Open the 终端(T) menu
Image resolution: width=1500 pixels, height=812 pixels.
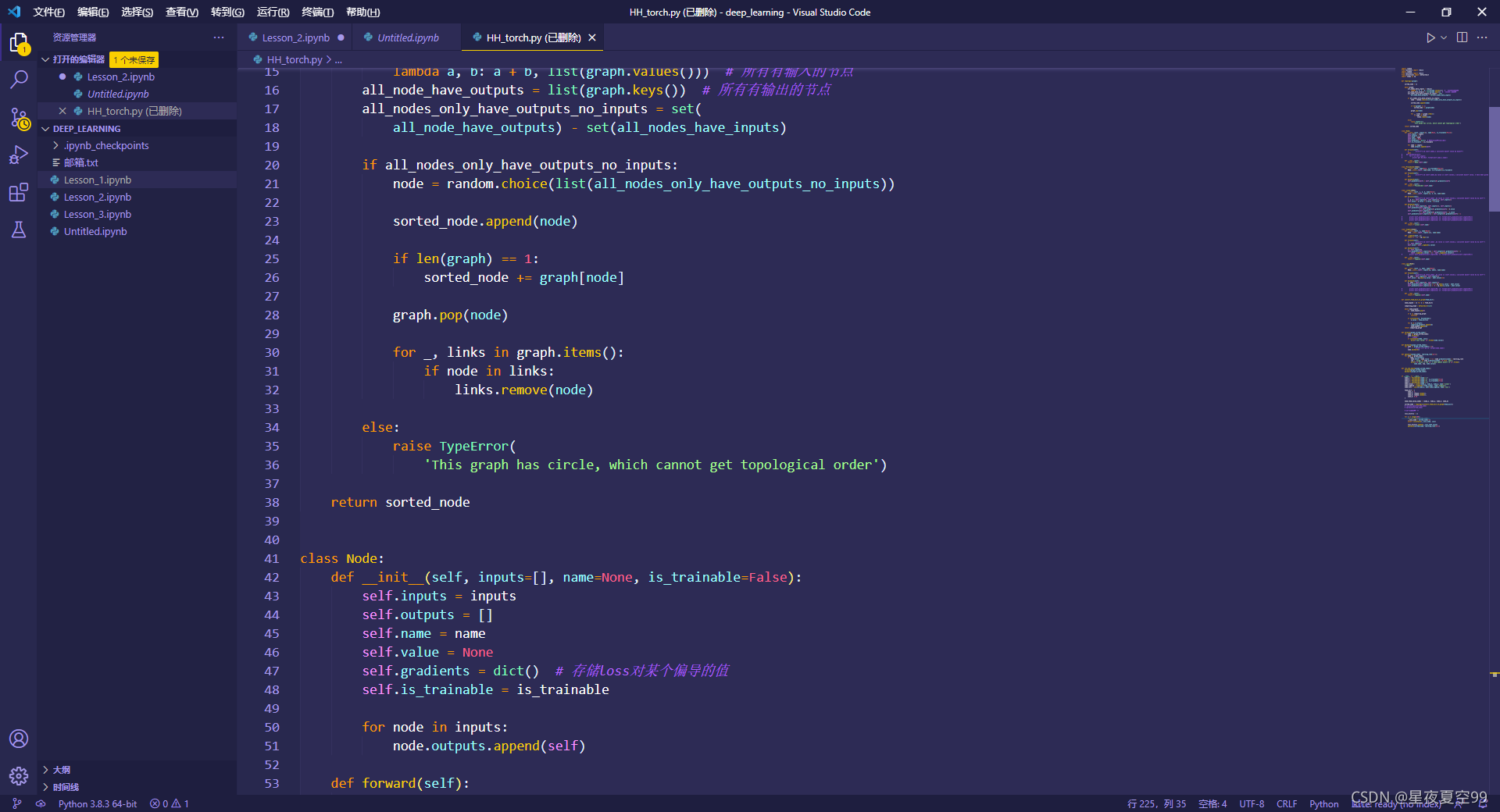coord(317,12)
